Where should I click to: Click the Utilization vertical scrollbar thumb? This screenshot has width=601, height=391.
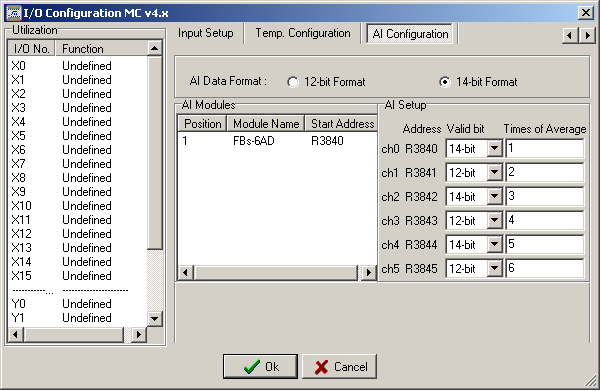coord(154,153)
